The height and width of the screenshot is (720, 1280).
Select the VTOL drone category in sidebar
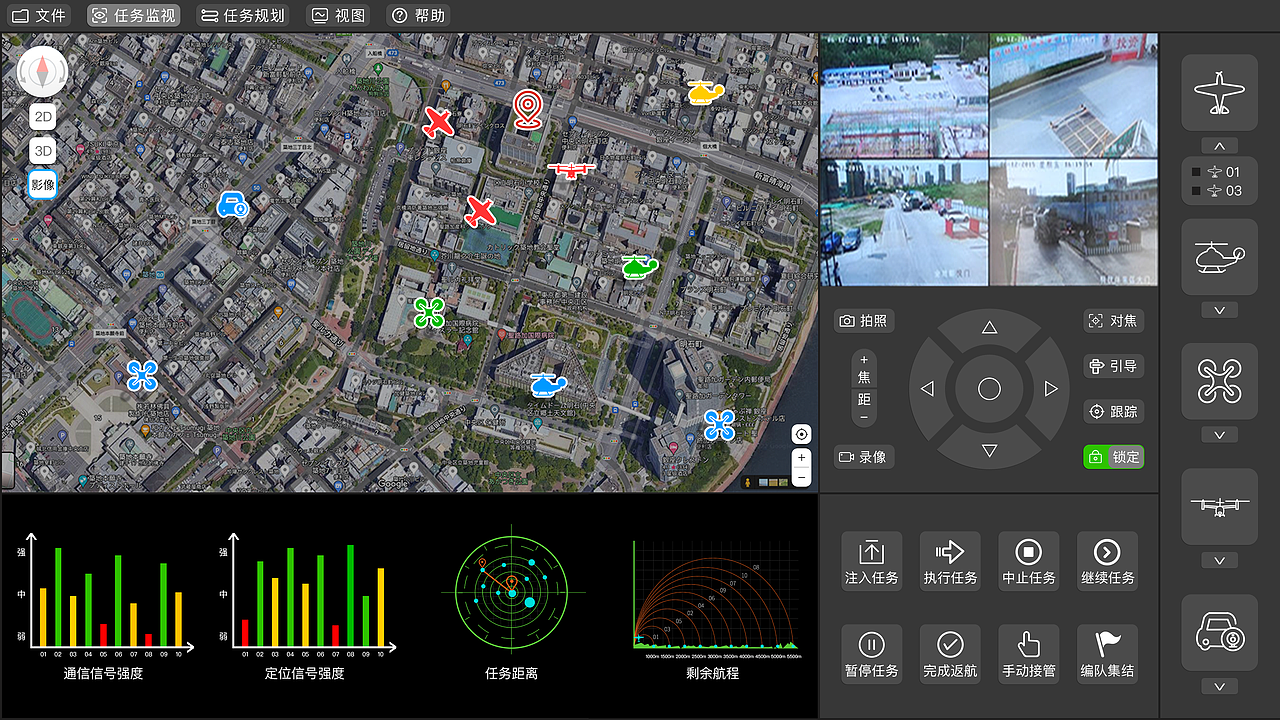tap(1219, 506)
